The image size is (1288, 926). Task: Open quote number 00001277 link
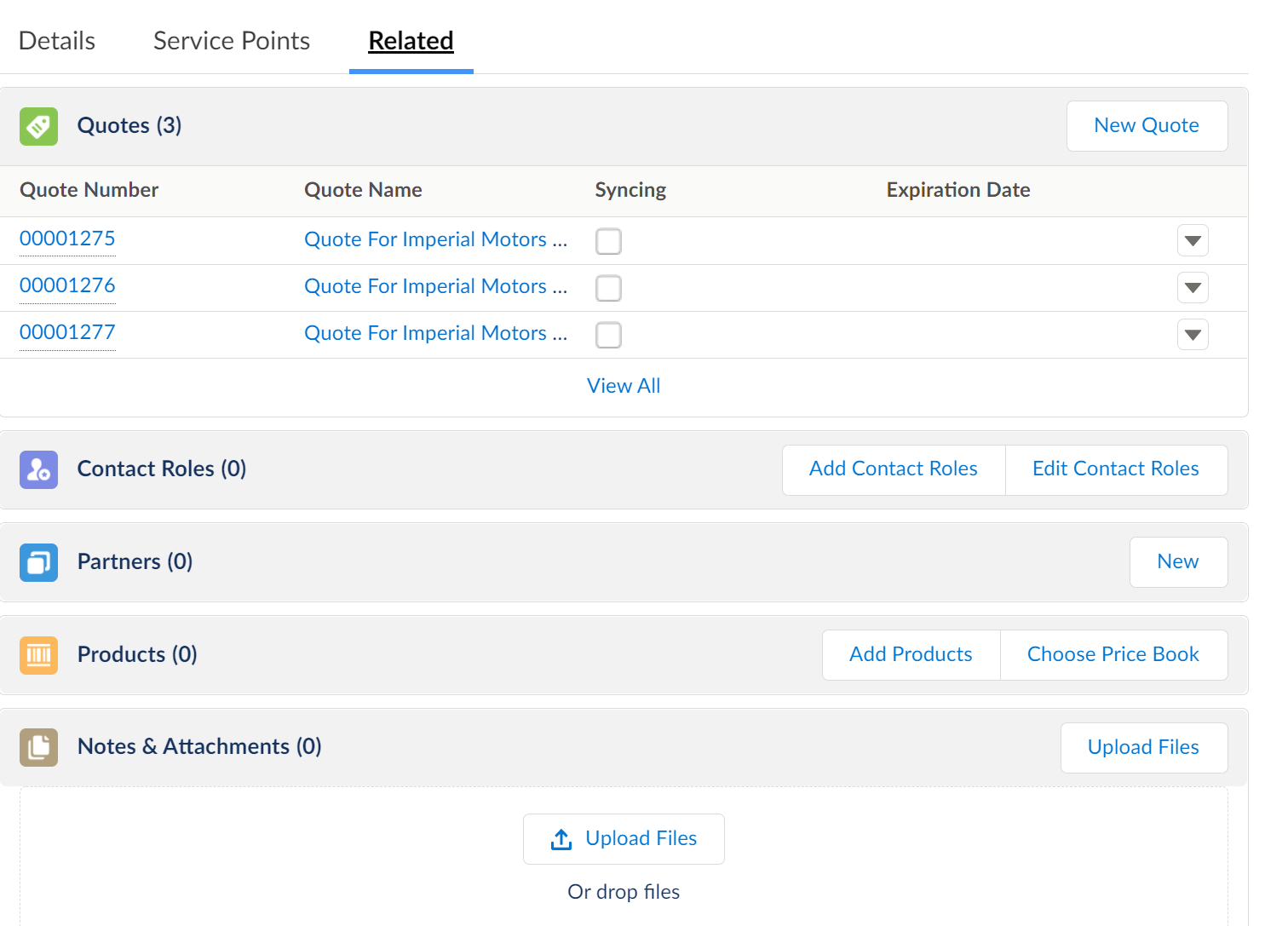pyautogui.click(x=67, y=332)
